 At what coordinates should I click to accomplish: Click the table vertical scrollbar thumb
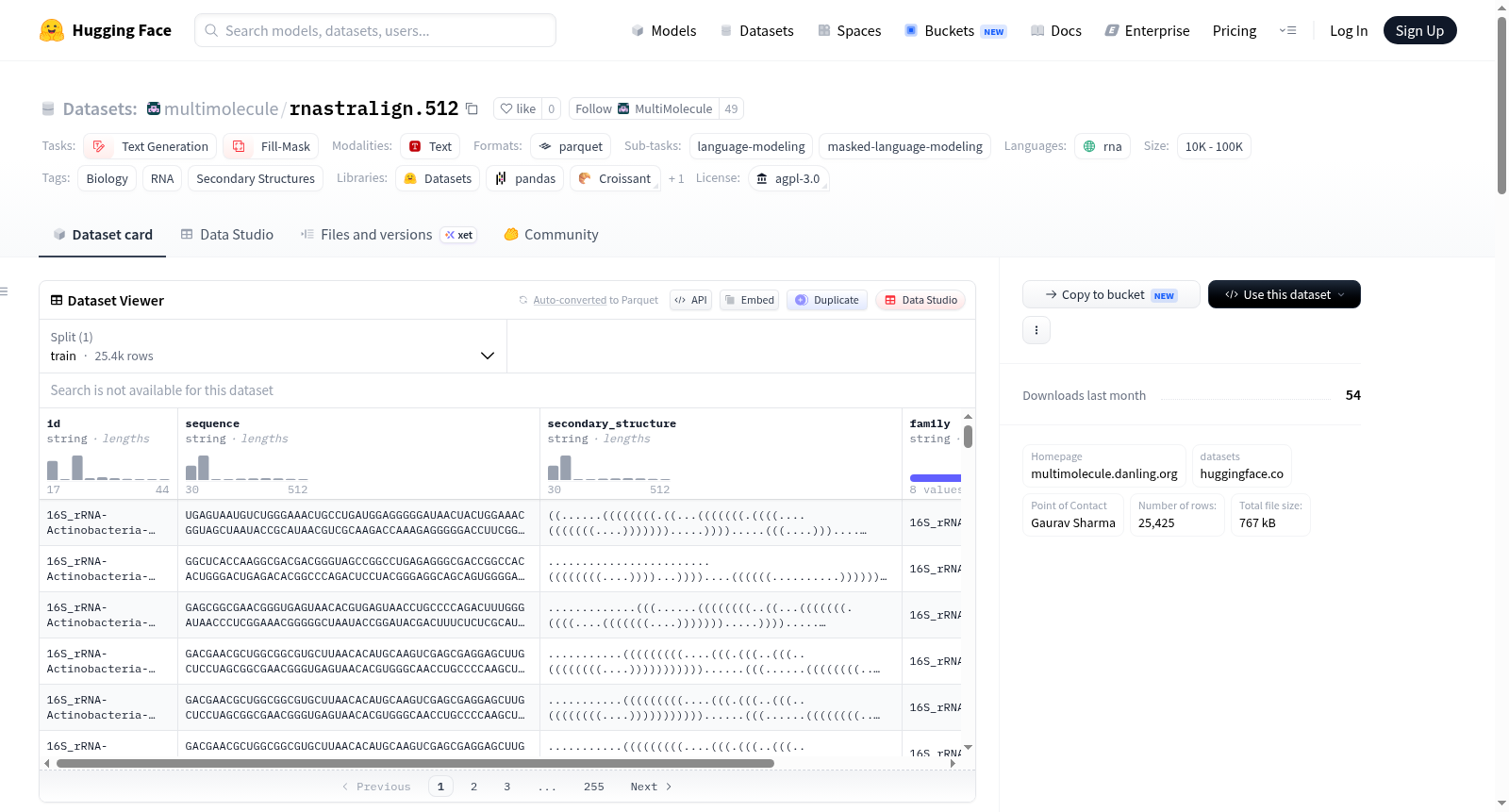point(968,437)
